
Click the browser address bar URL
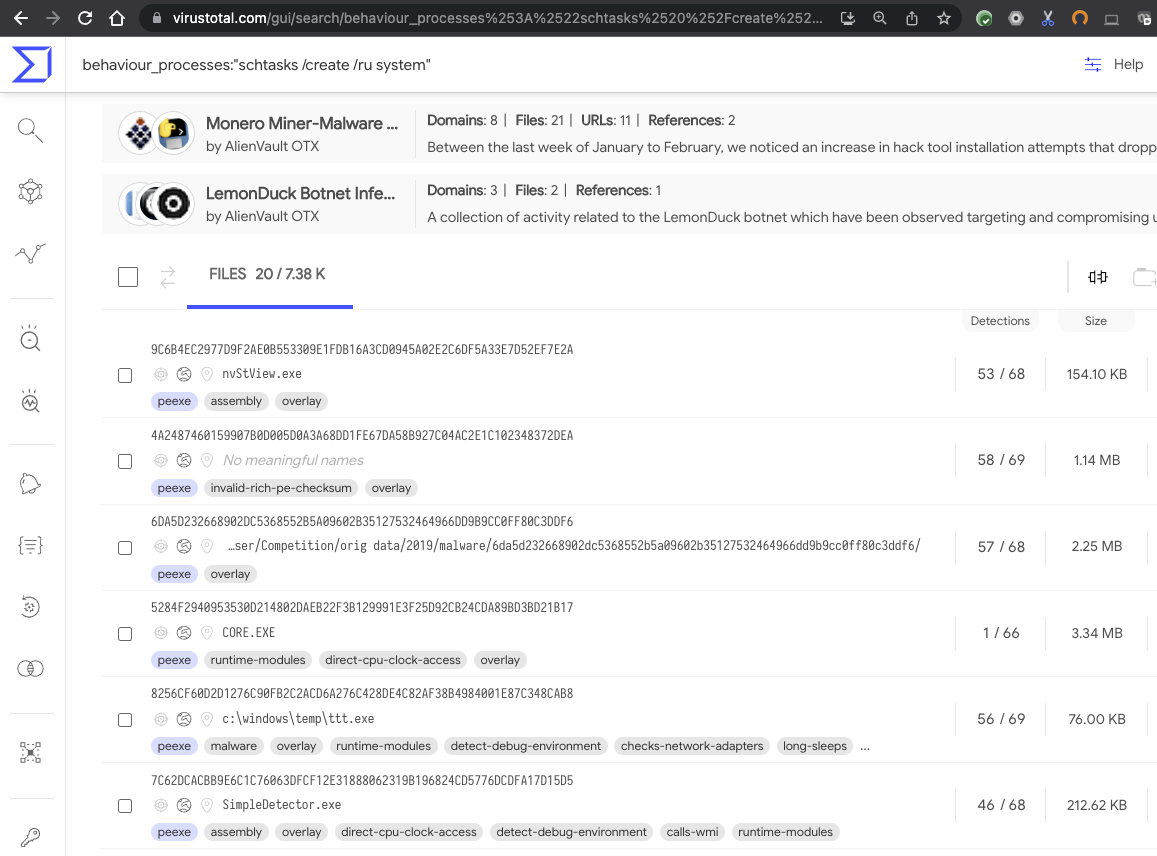(497, 18)
